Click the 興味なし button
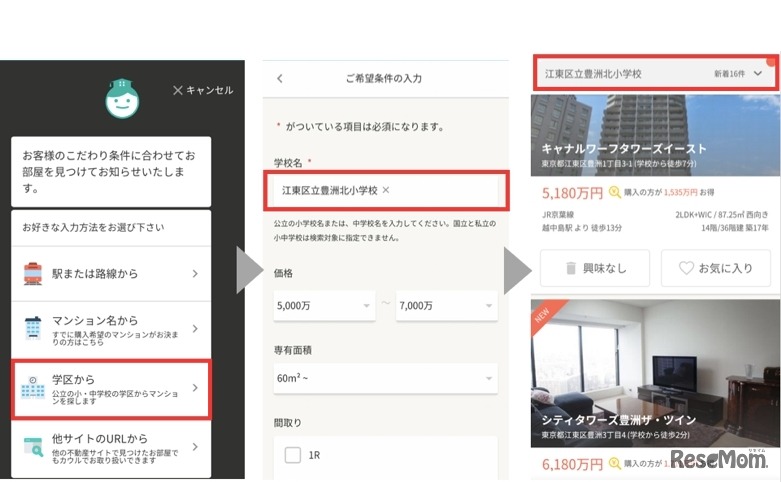 click(x=595, y=268)
